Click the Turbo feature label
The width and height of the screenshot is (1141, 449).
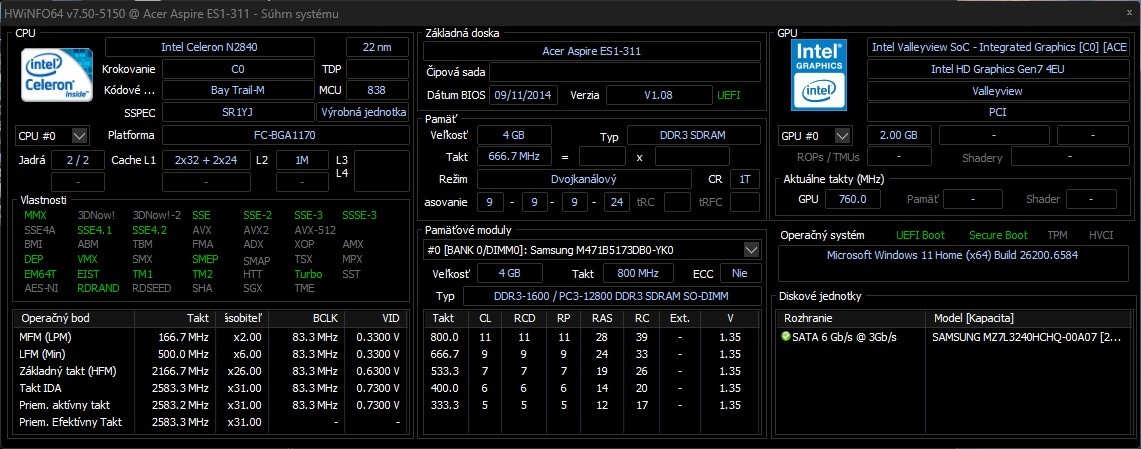point(308,274)
